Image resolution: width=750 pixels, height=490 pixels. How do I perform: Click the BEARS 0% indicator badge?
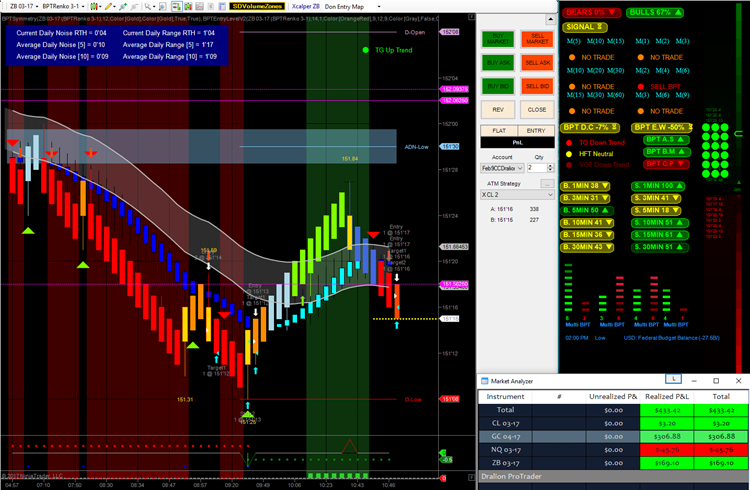591,12
